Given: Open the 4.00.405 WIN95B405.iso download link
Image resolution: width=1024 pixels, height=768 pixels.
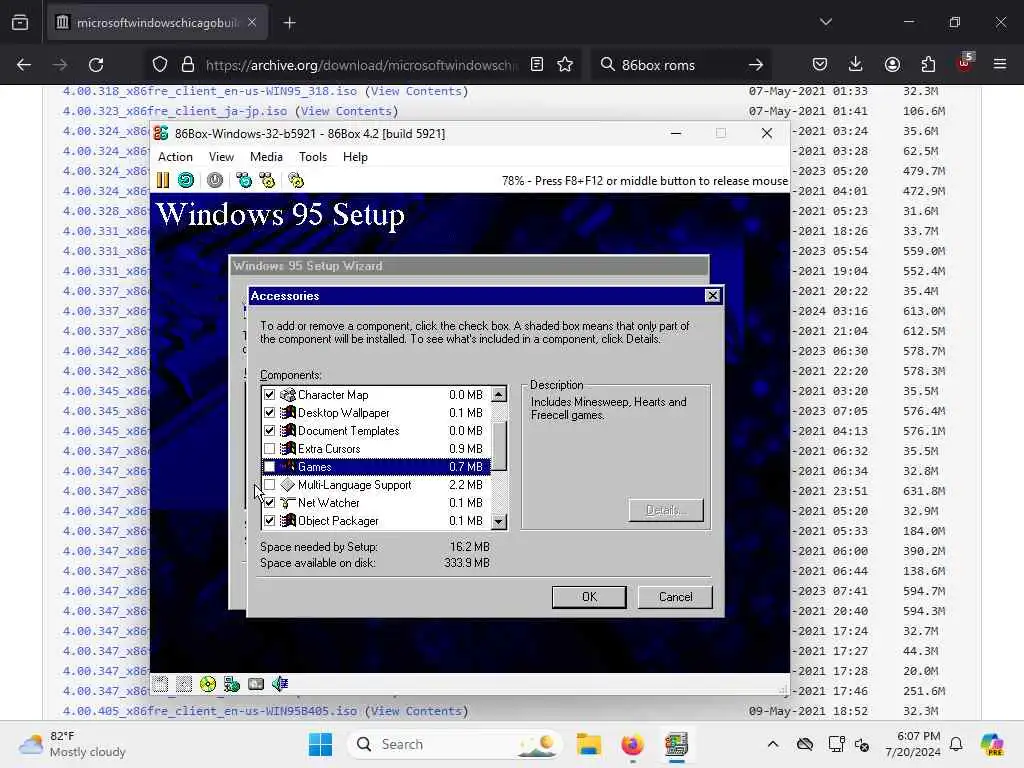Looking at the screenshot, I should coord(210,711).
